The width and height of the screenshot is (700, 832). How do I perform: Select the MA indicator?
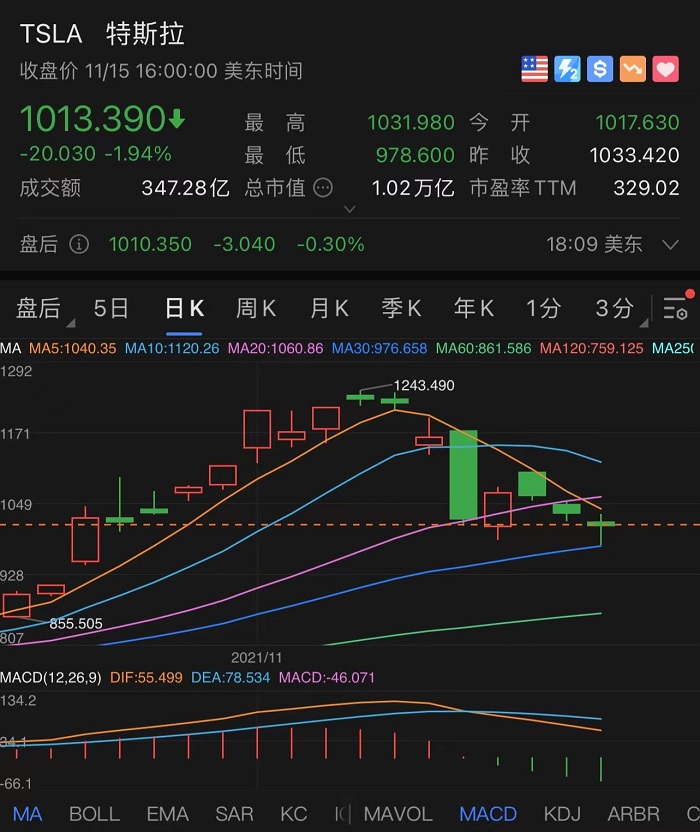(x=27, y=814)
